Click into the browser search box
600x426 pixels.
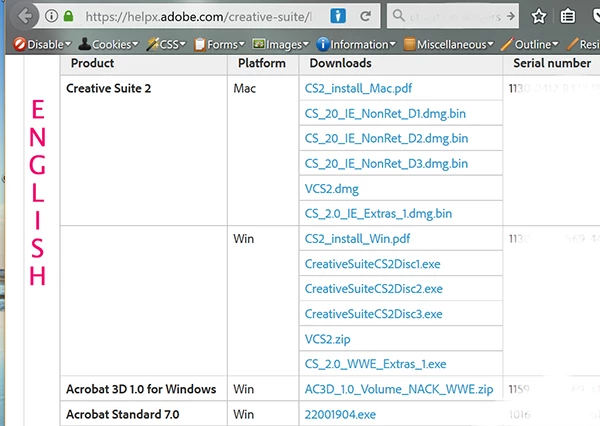pos(455,16)
